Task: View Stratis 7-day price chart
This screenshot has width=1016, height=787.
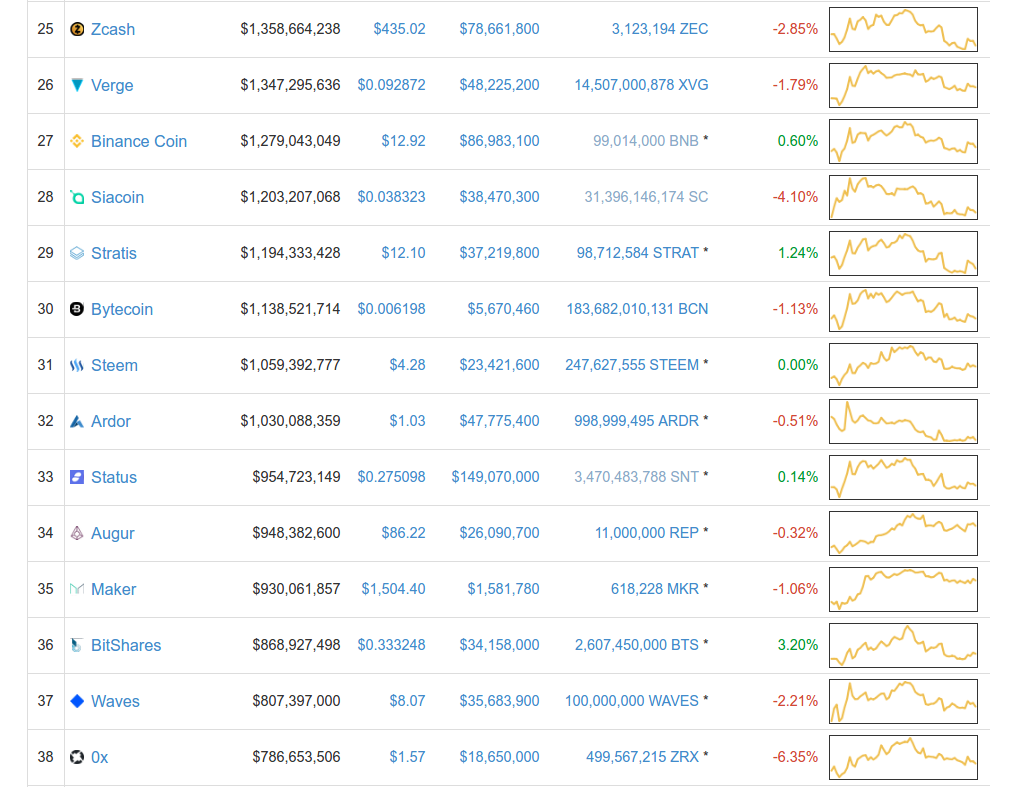Action: [903, 253]
